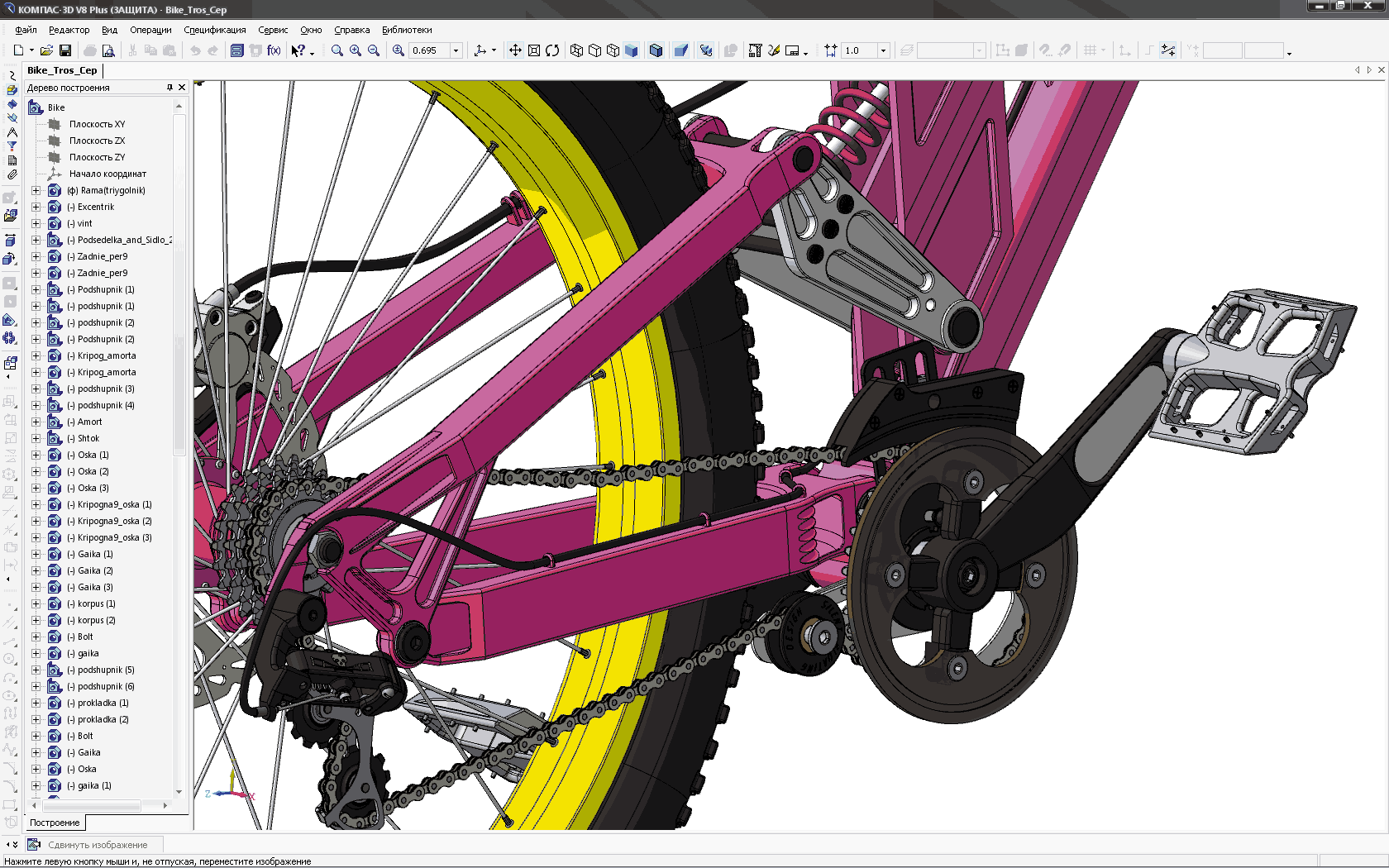Select the Rotate view tool

pos(552,50)
